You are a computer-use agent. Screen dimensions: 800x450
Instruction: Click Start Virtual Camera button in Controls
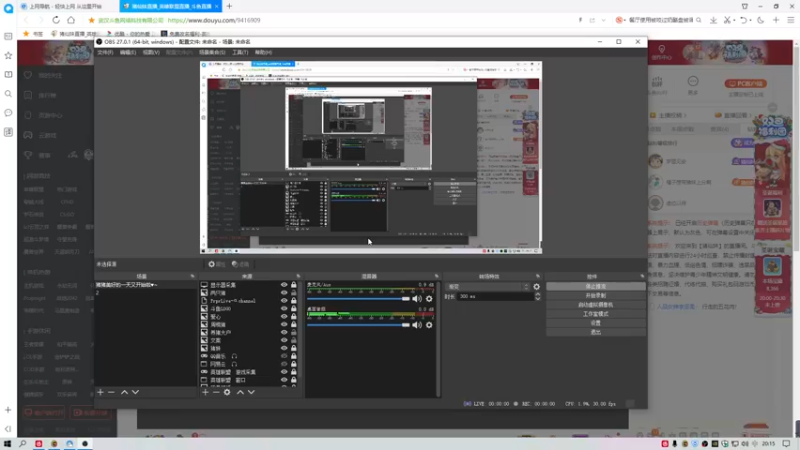pos(595,305)
